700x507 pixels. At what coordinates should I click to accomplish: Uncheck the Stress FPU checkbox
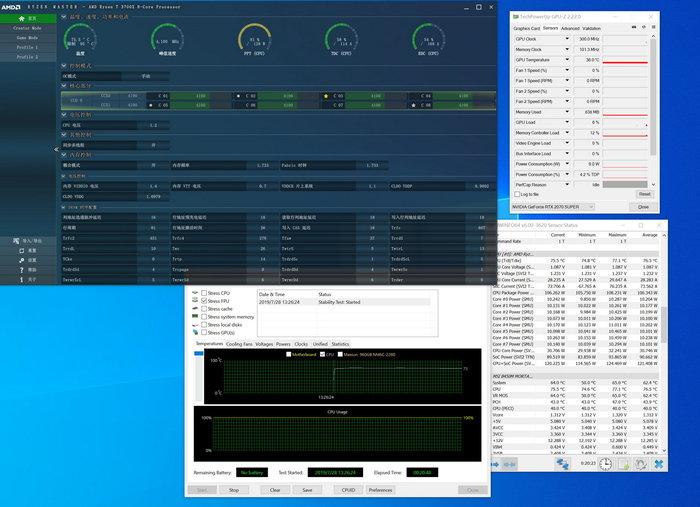(x=204, y=301)
